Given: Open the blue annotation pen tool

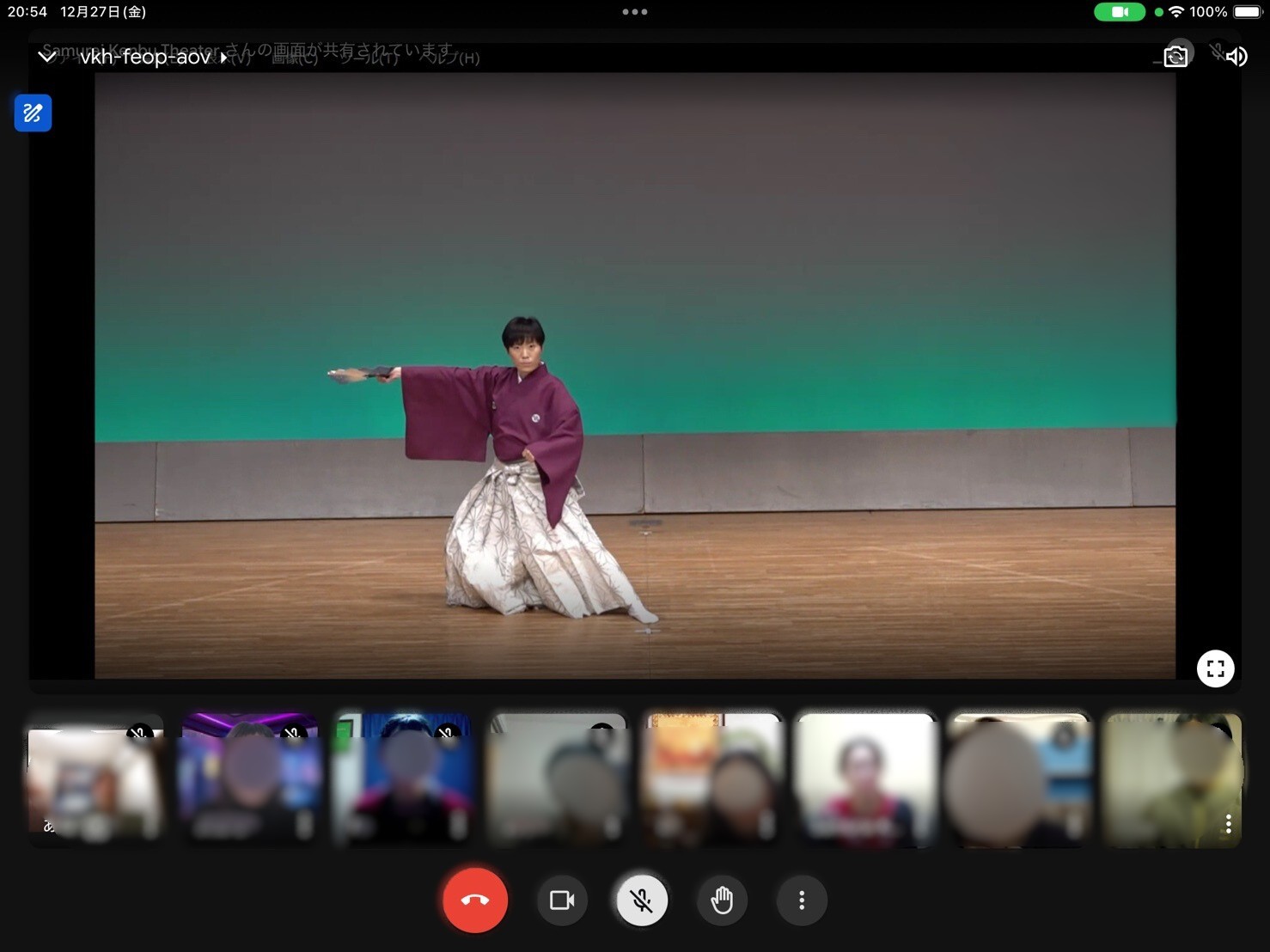Looking at the screenshot, I should [x=33, y=113].
